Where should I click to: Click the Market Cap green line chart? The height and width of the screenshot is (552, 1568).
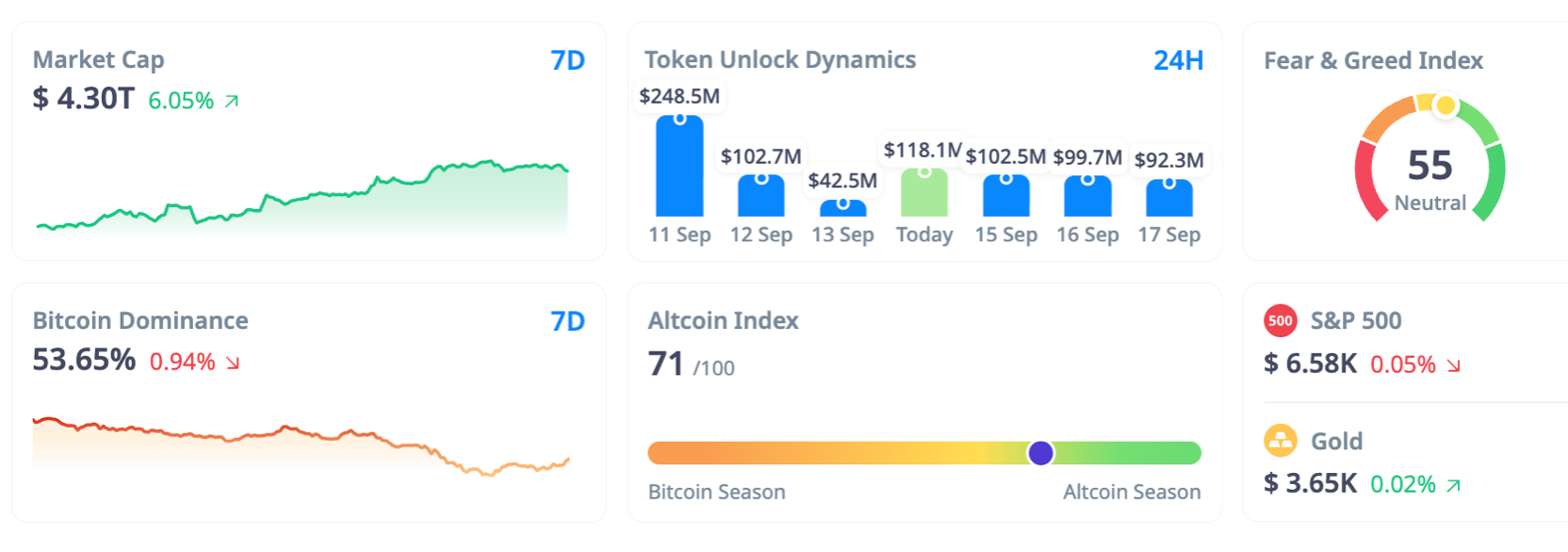(302, 198)
